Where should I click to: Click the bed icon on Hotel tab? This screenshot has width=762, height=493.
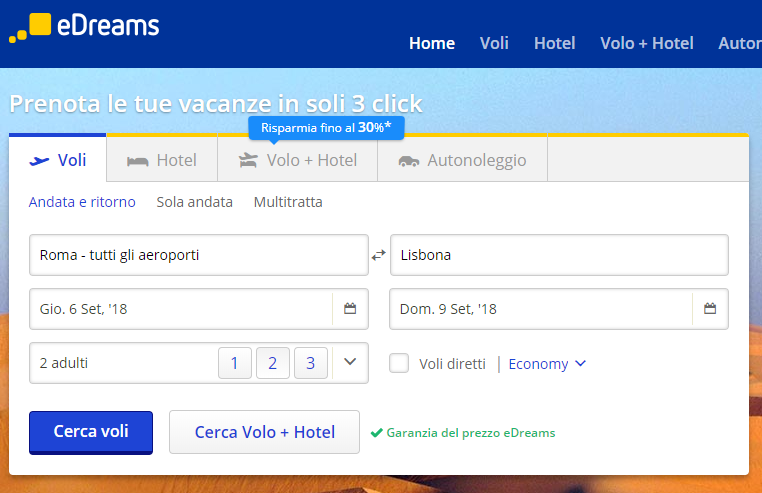pyautogui.click(x=138, y=160)
